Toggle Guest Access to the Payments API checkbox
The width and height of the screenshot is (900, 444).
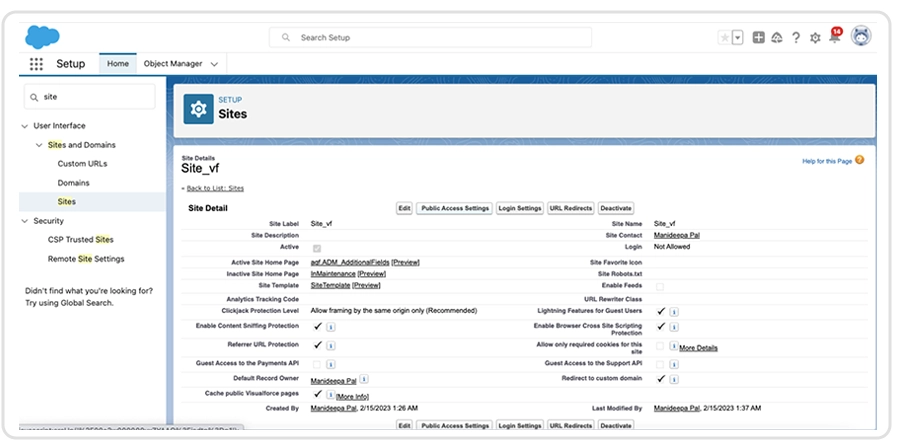click(318, 363)
